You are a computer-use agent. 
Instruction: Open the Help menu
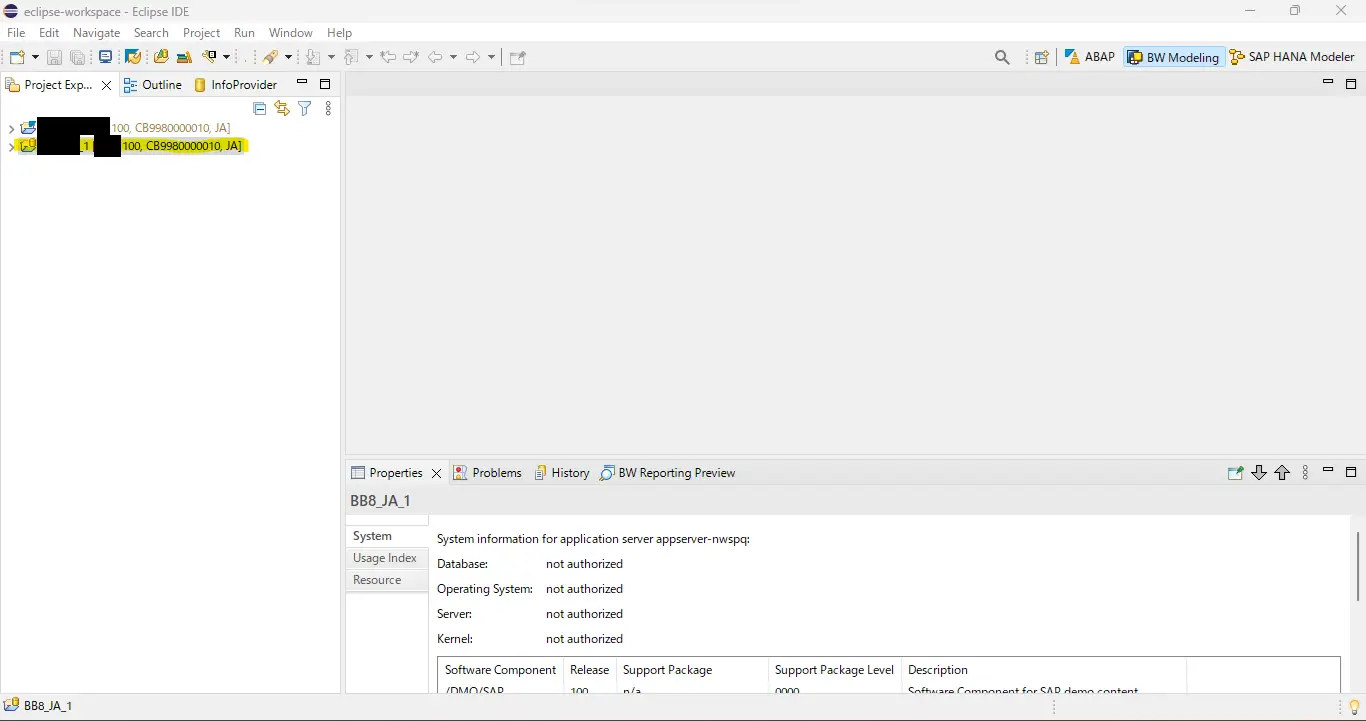point(340,33)
